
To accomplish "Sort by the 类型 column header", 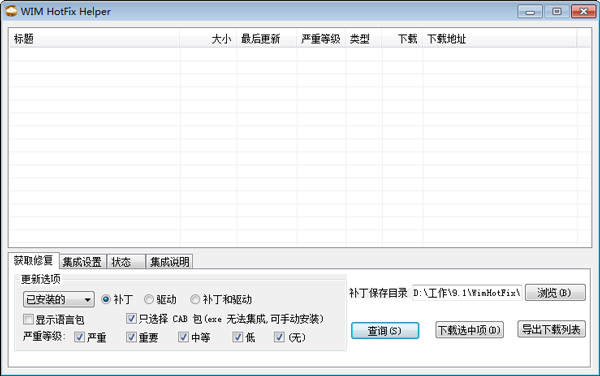I will pyautogui.click(x=364, y=39).
